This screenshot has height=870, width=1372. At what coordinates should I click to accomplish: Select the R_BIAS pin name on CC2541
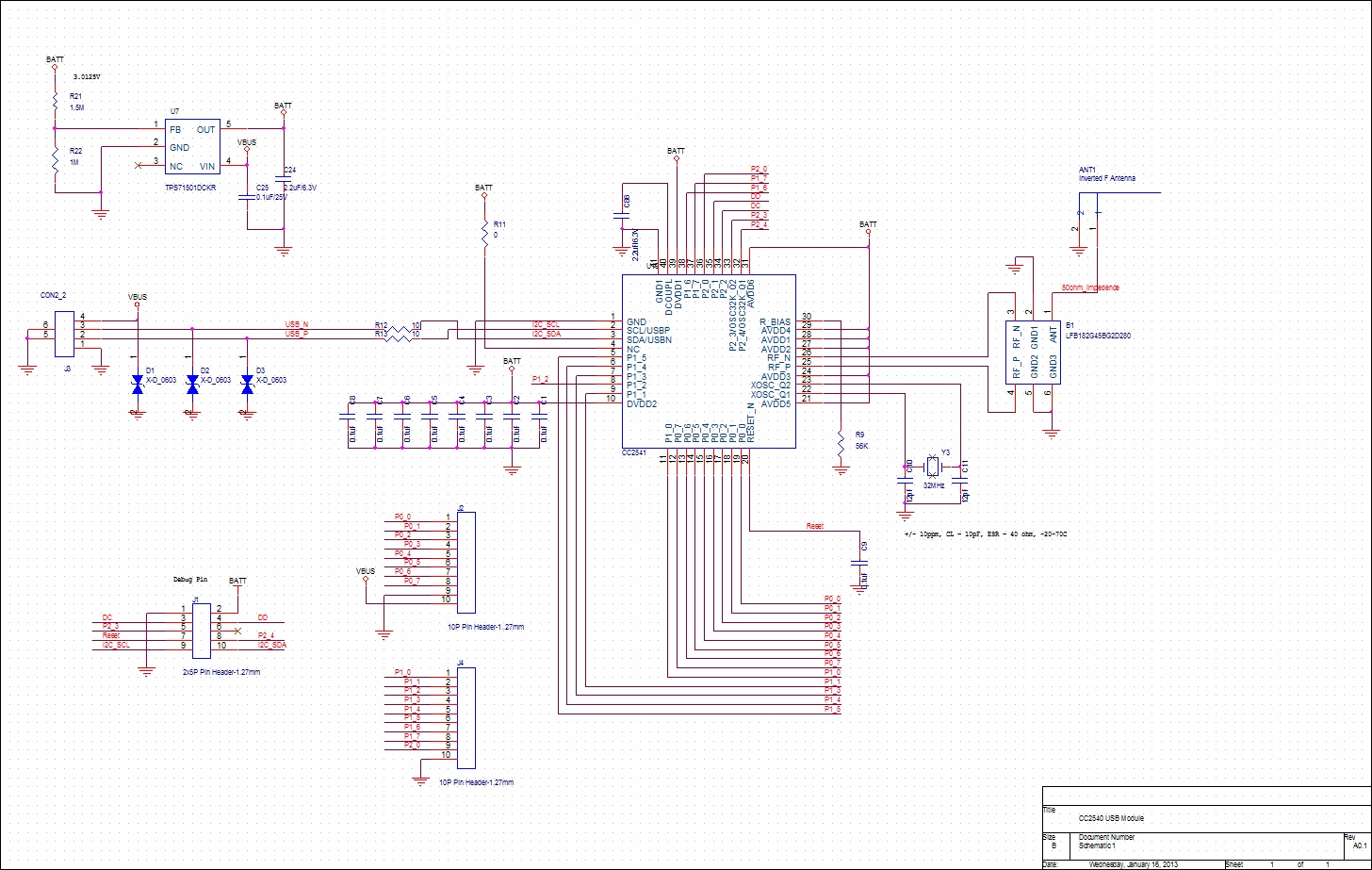click(774, 320)
